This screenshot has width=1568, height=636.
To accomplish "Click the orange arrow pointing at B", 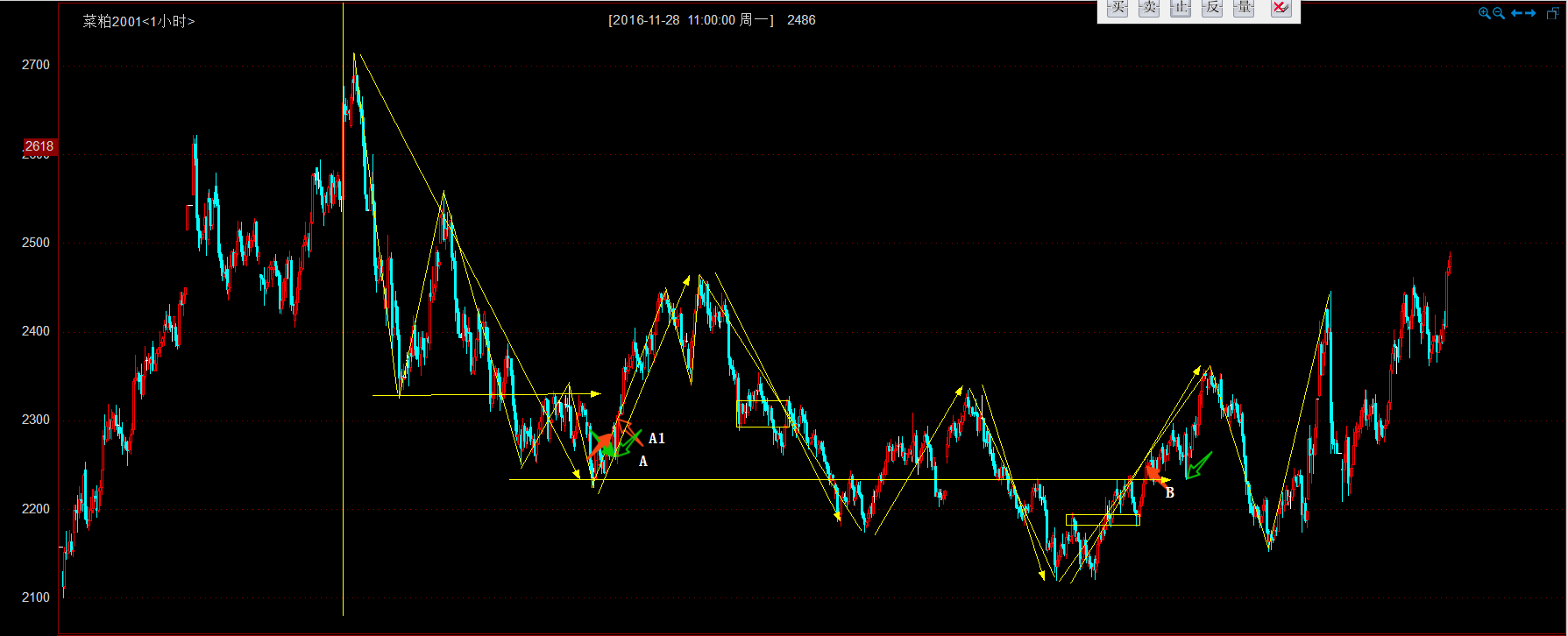I will pos(1153,474).
